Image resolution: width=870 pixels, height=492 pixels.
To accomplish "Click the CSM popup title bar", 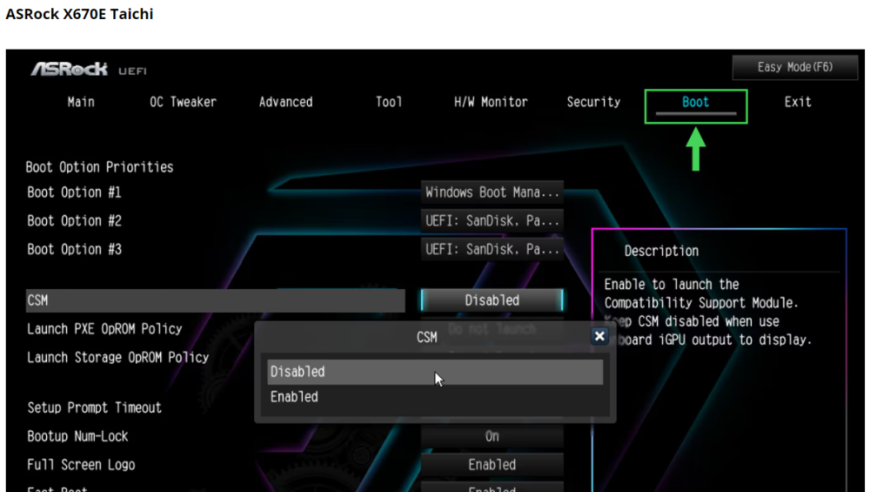I will (x=427, y=337).
